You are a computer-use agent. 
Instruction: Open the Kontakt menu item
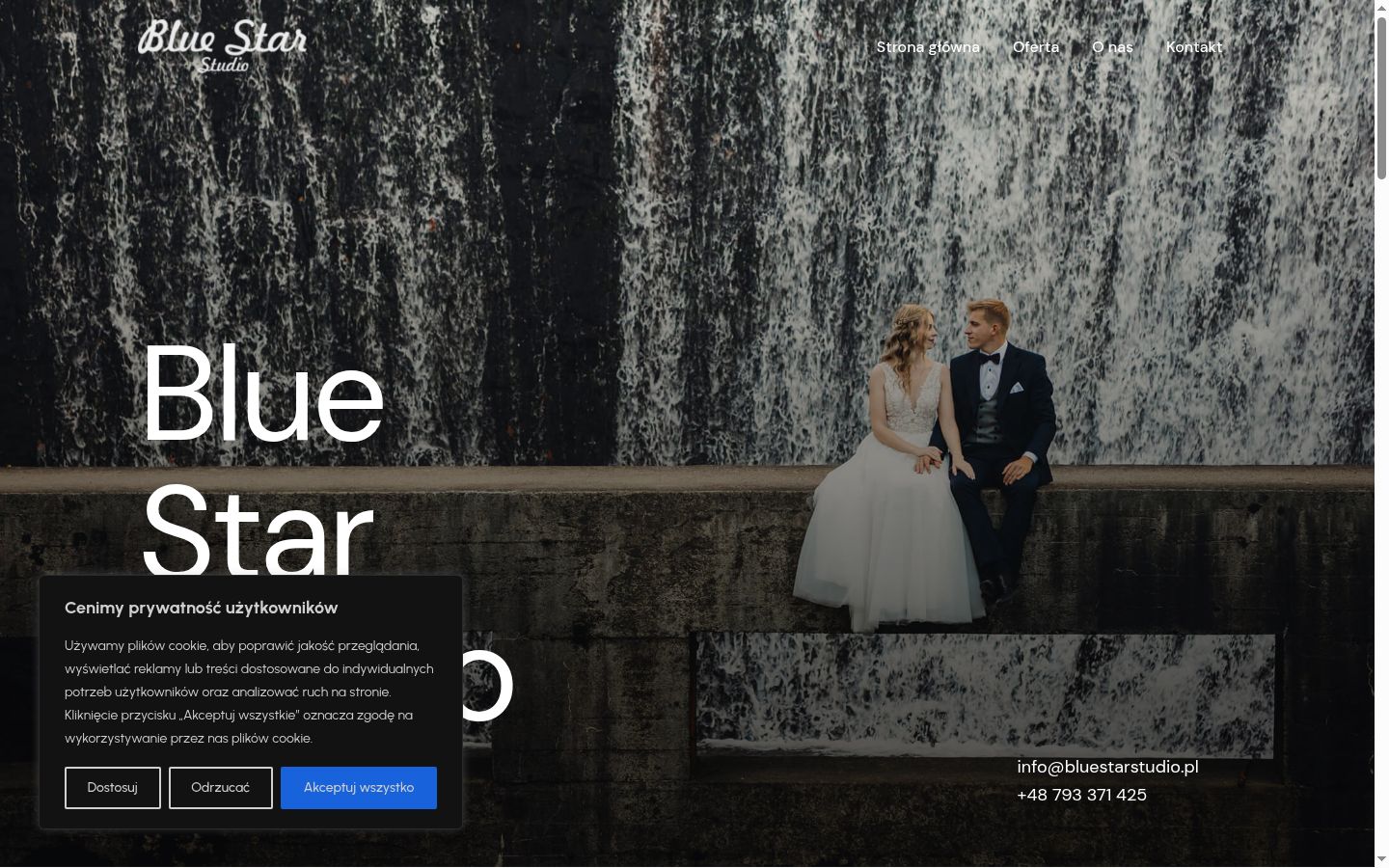point(1194,47)
